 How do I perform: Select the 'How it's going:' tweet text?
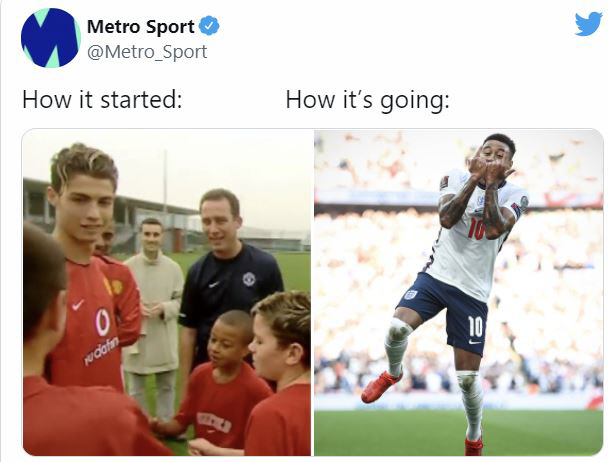point(368,100)
